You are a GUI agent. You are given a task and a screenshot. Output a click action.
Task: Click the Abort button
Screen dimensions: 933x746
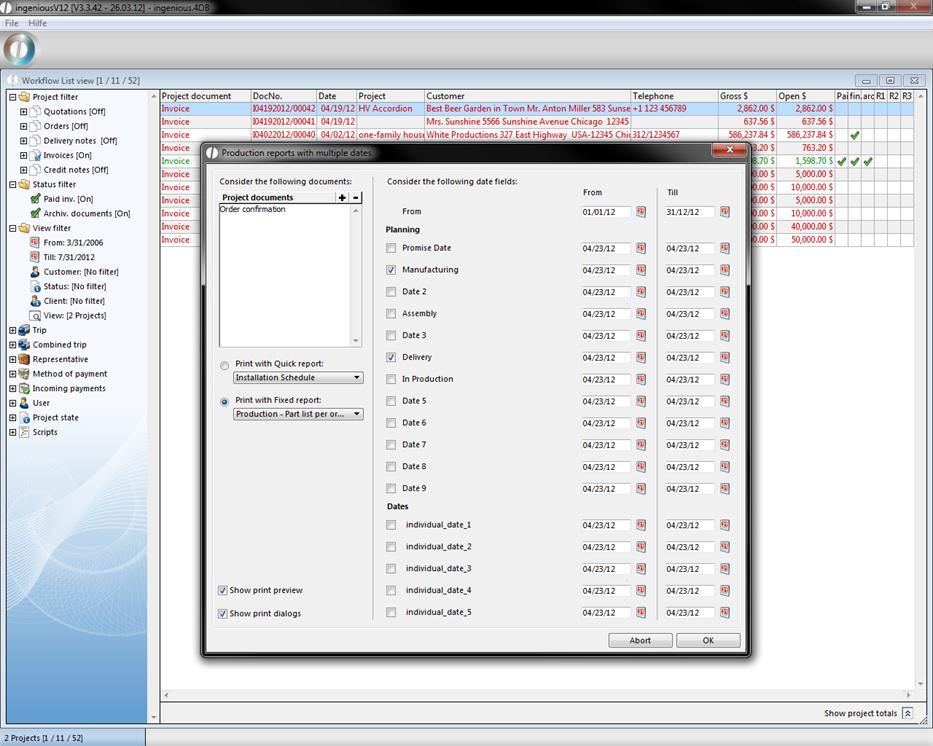(640, 641)
